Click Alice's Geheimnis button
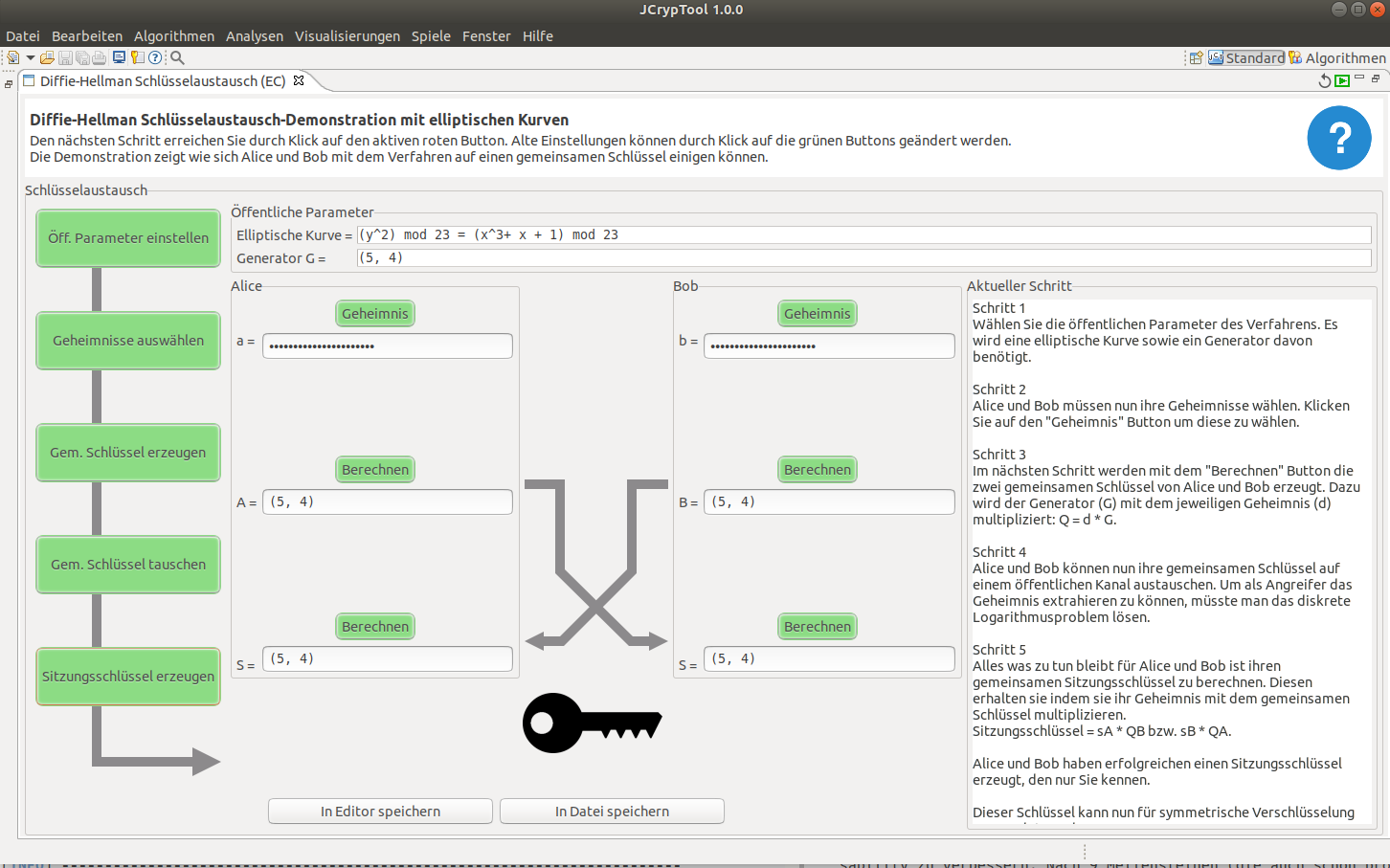The image size is (1390, 868). pos(375,314)
